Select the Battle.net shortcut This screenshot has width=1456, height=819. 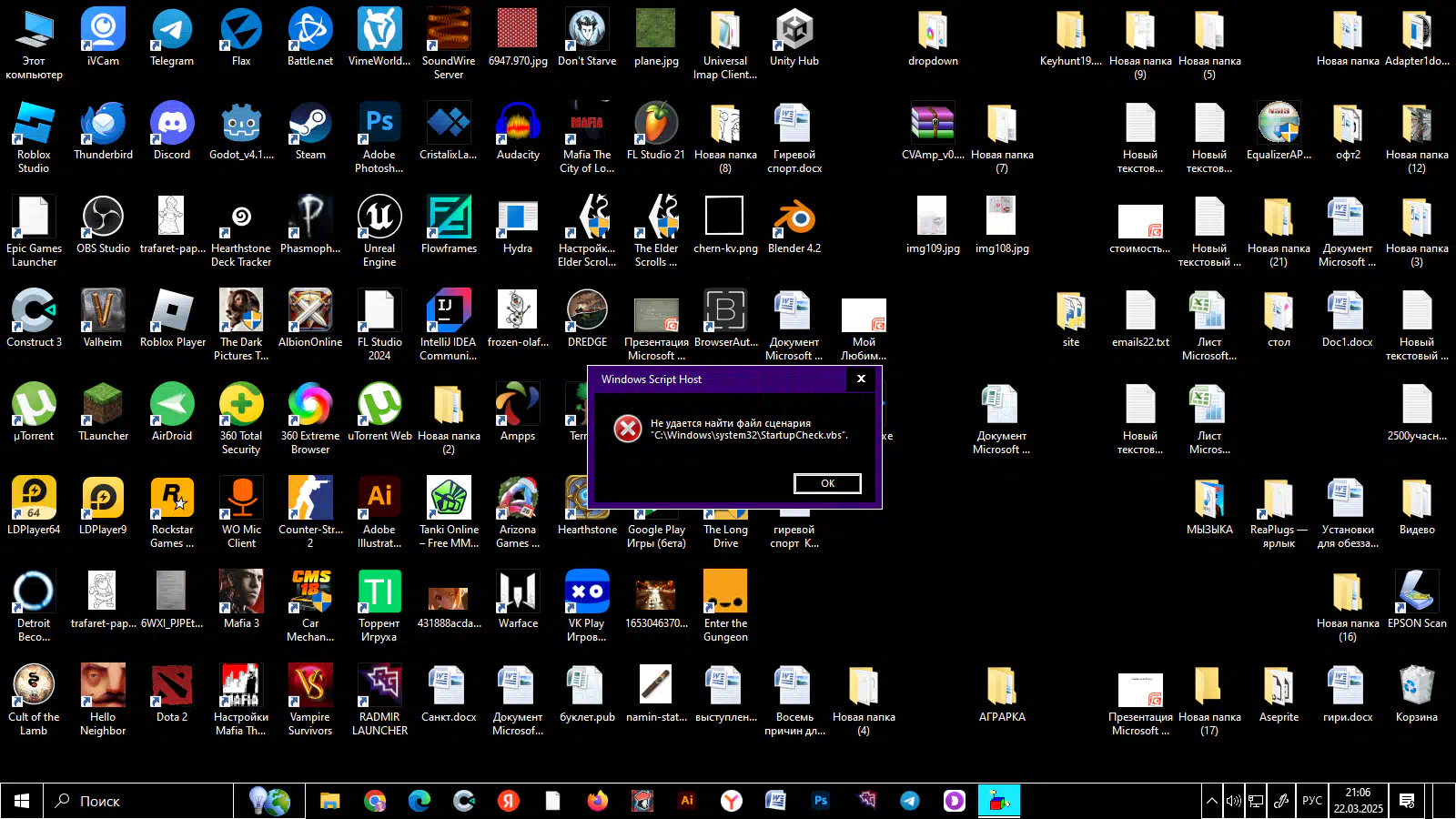pos(310,38)
